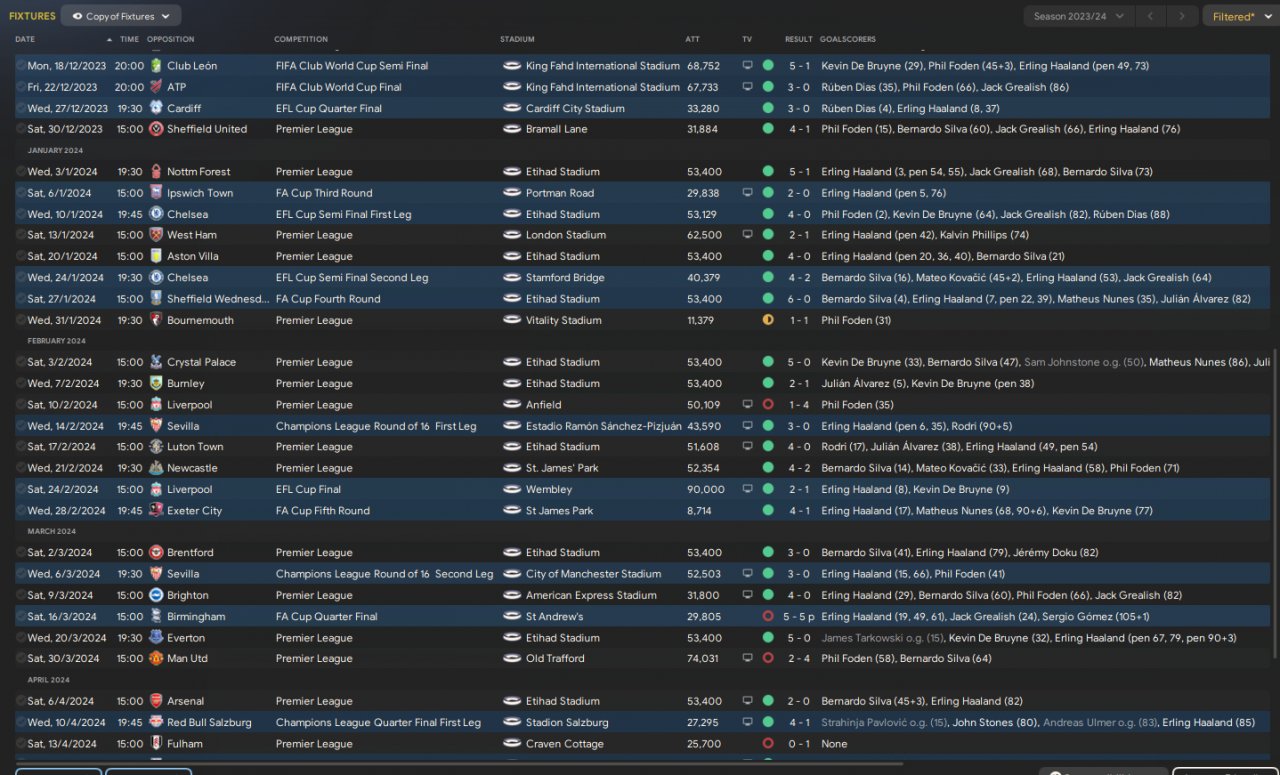Click the TV icon on the Ipswich Town row
Screen dimensions: 1280x775
click(x=747, y=193)
